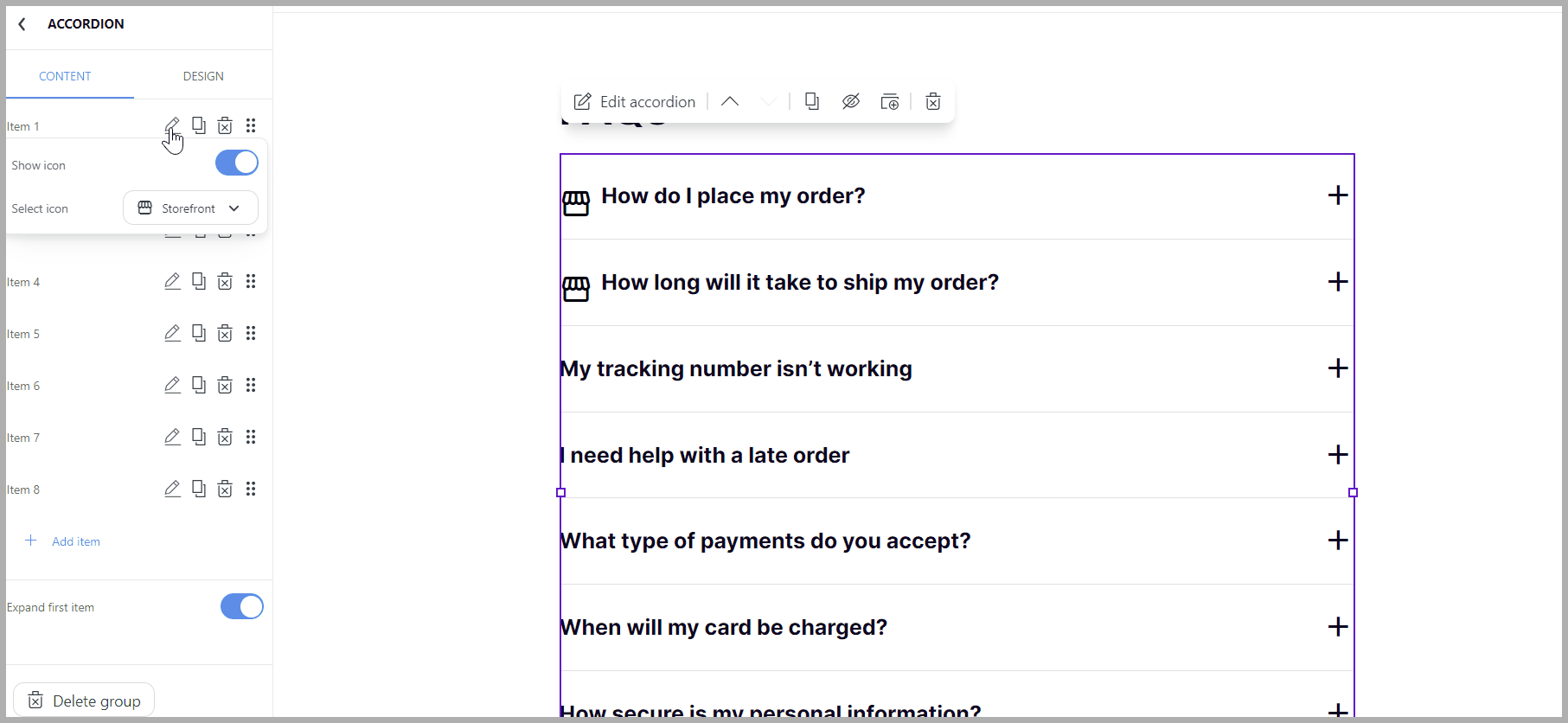Edit Item 8 with pencil icon

coord(172,489)
